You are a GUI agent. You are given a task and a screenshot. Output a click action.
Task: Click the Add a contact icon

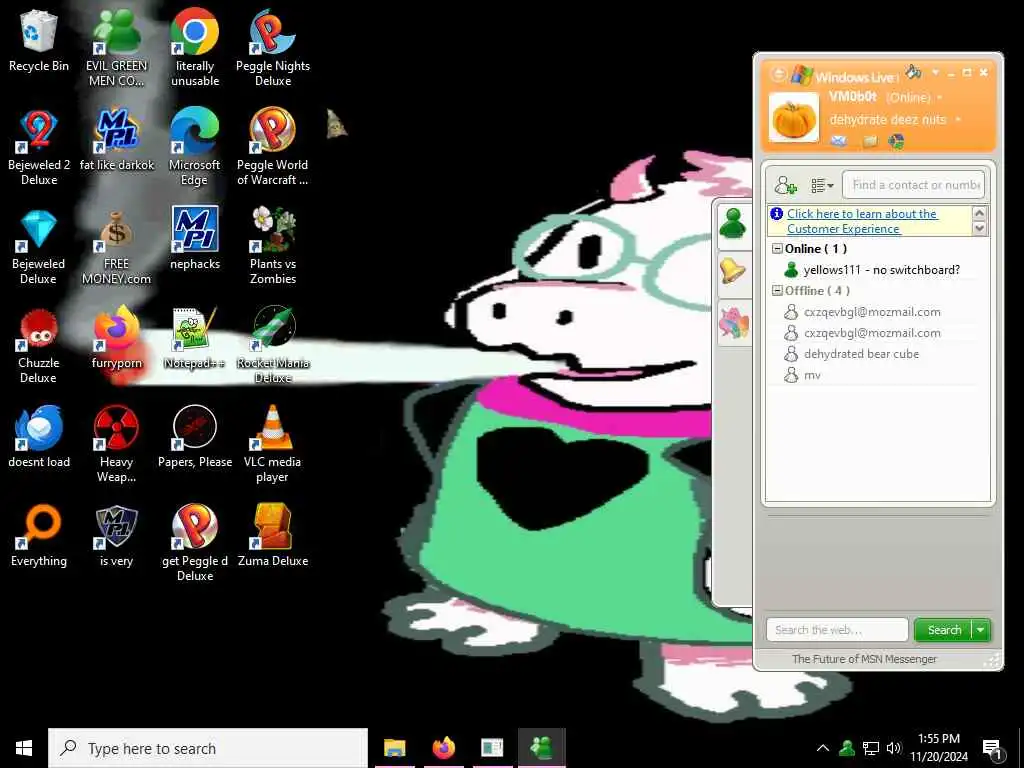coord(786,185)
